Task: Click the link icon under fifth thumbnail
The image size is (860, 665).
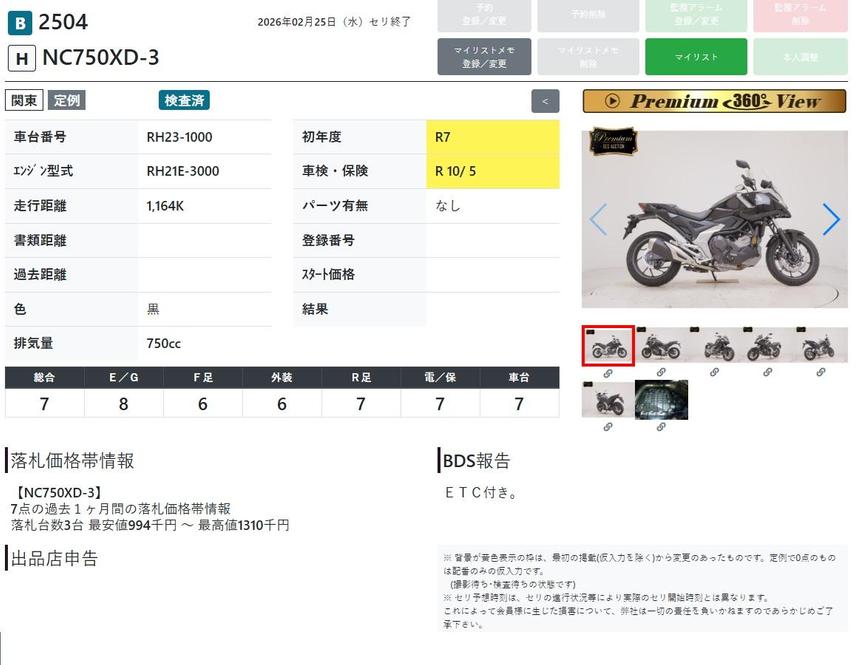Action: (821, 372)
